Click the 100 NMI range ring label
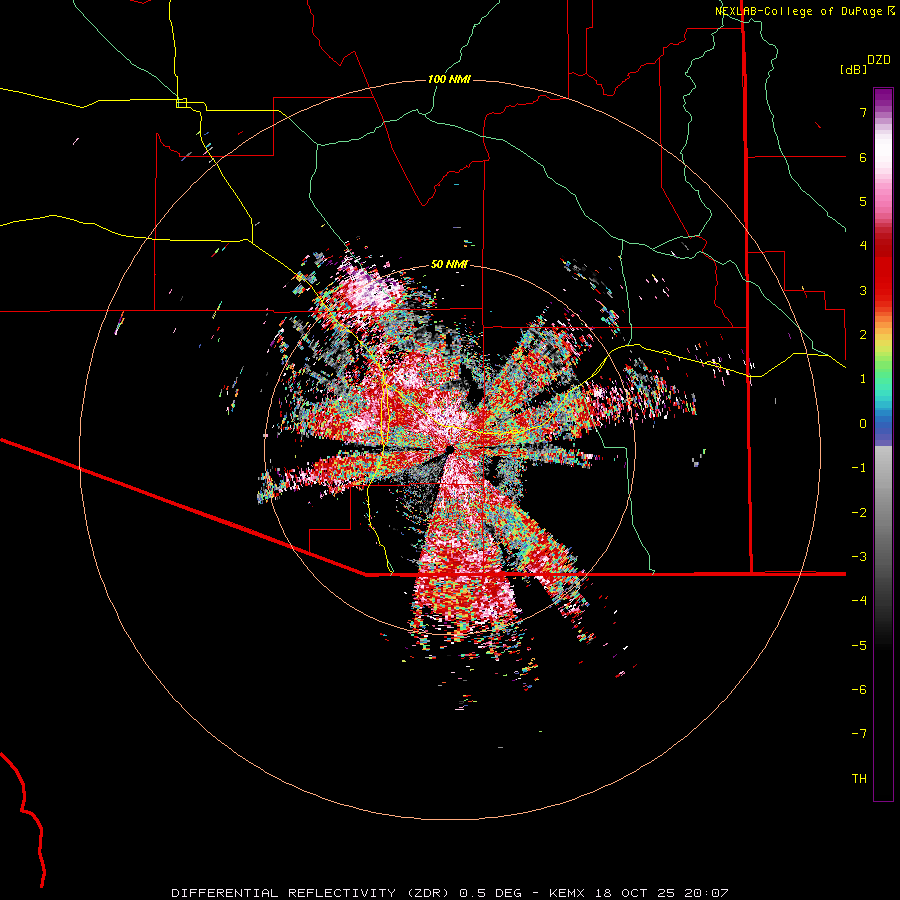900x900 pixels. coord(449,79)
